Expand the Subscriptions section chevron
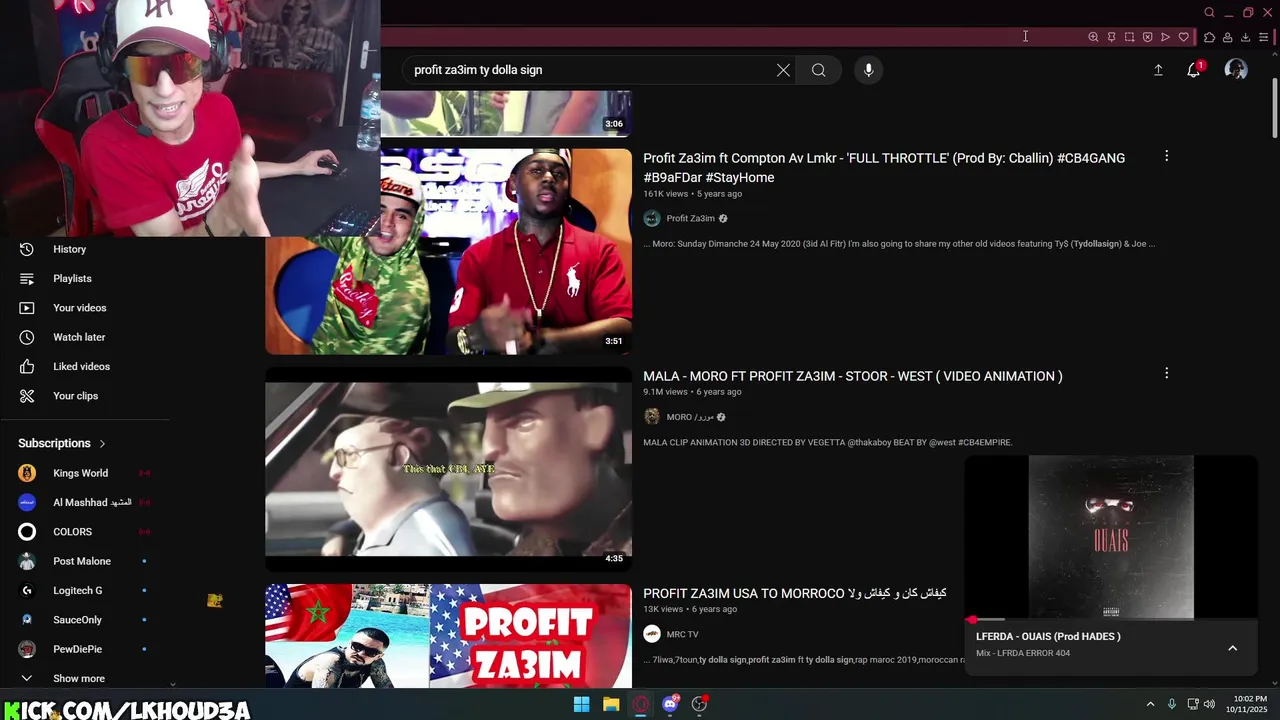Image resolution: width=1280 pixels, height=720 pixels. (102, 443)
